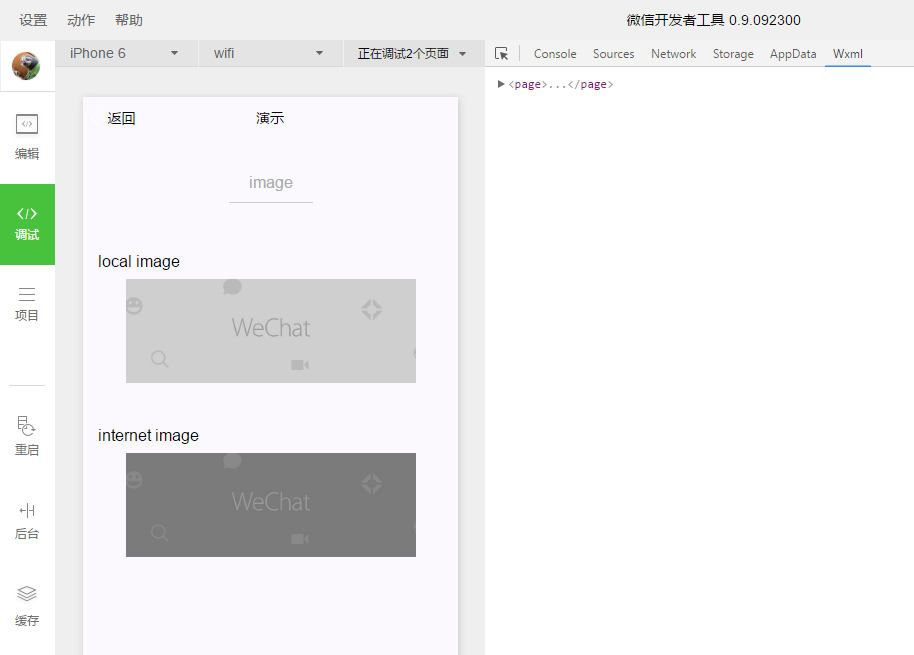Click the 'internet image' label

148,435
